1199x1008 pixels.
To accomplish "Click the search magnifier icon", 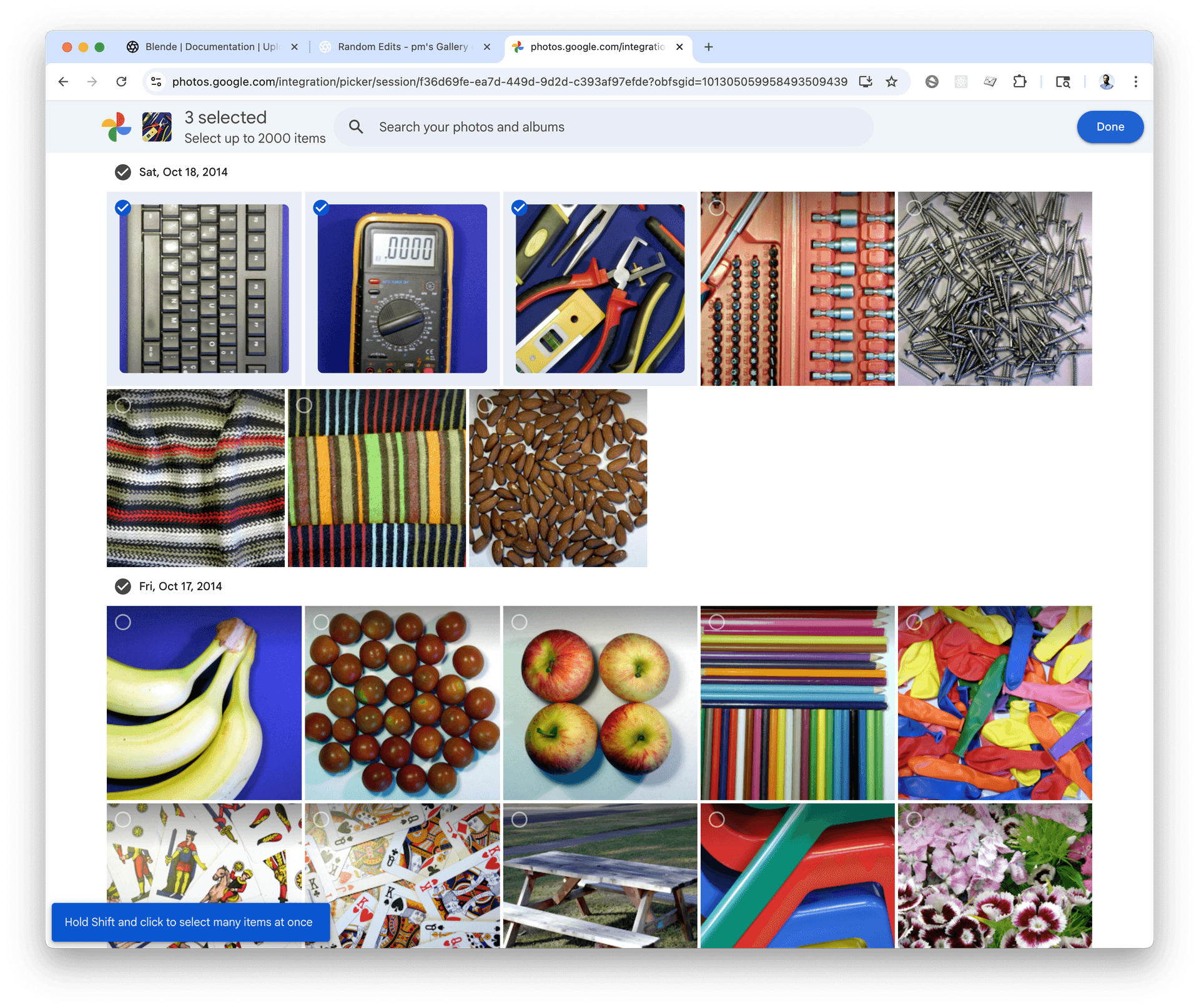I will click(x=356, y=127).
